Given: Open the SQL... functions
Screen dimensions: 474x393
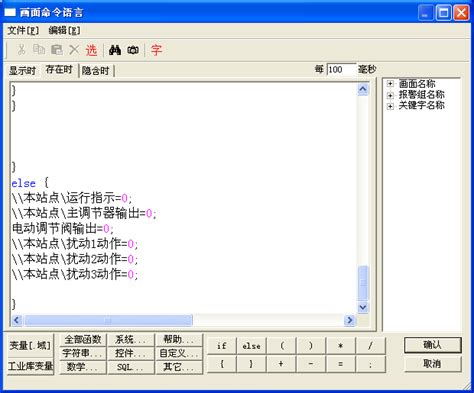Looking at the screenshot, I should tap(131, 367).
